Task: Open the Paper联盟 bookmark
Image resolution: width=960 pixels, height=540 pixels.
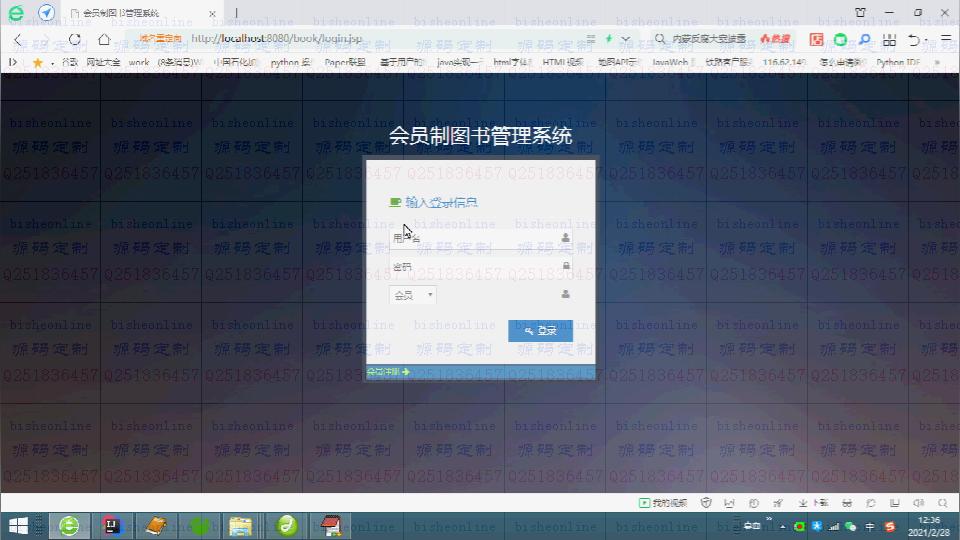Action: (x=345, y=62)
